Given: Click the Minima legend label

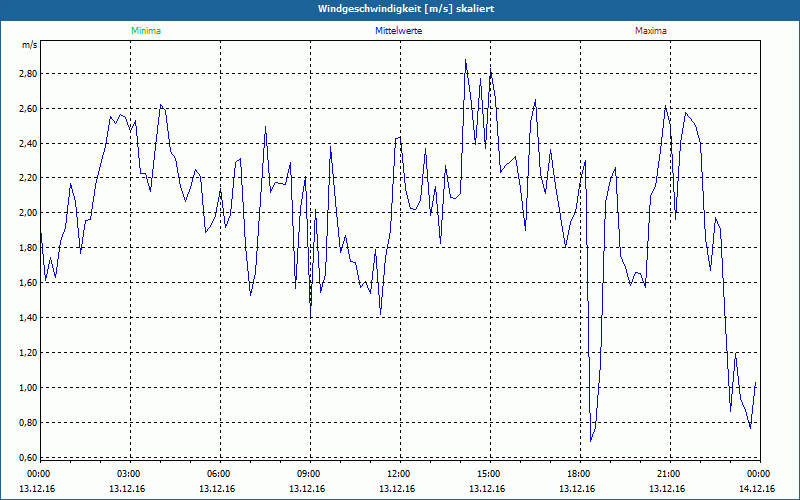Looking at the screenshot, I should (x=146, y=31).
